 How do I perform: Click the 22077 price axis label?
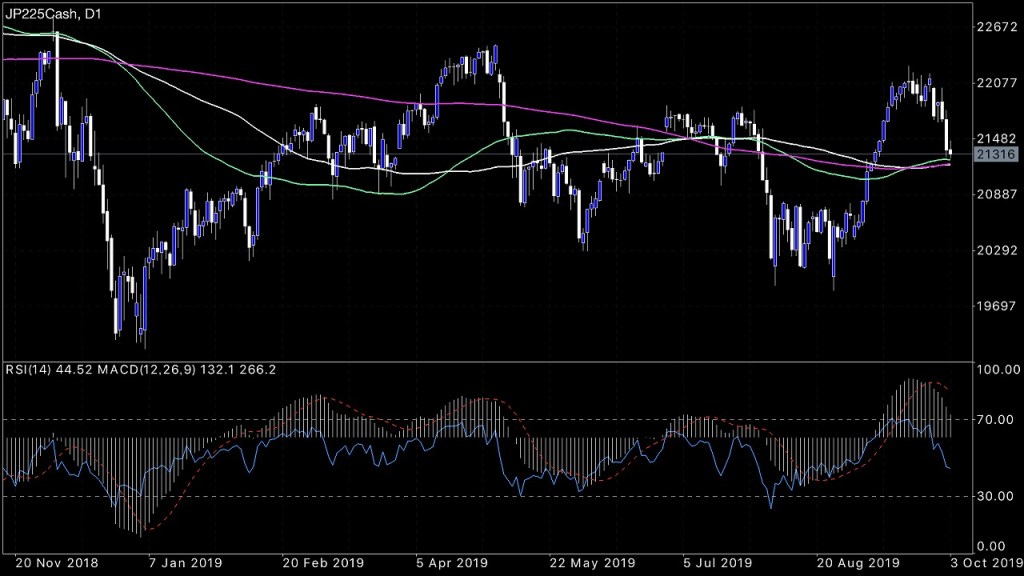tap(996, 83)
